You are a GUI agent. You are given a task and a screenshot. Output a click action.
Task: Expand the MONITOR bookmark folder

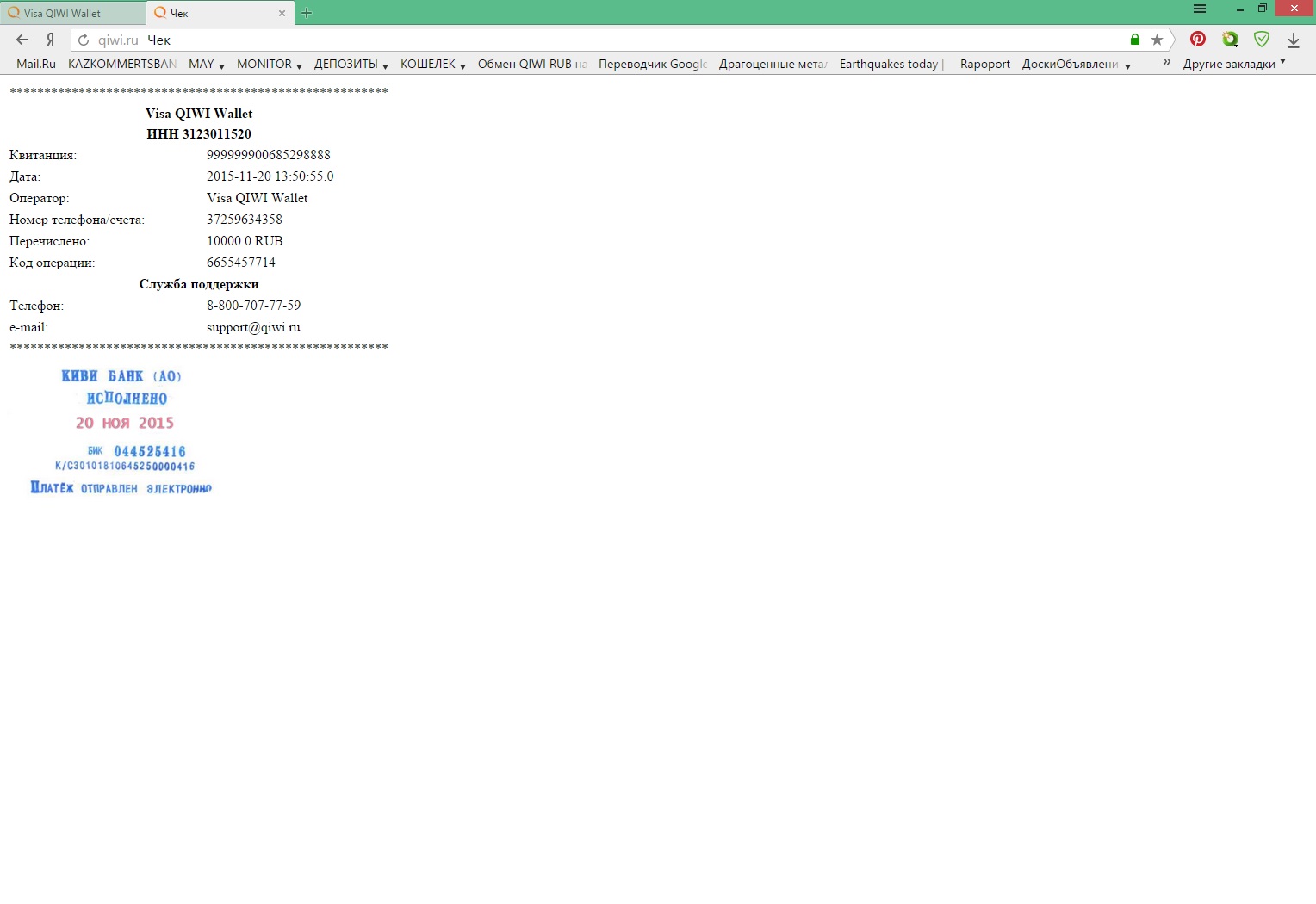(x=270, y=64)
